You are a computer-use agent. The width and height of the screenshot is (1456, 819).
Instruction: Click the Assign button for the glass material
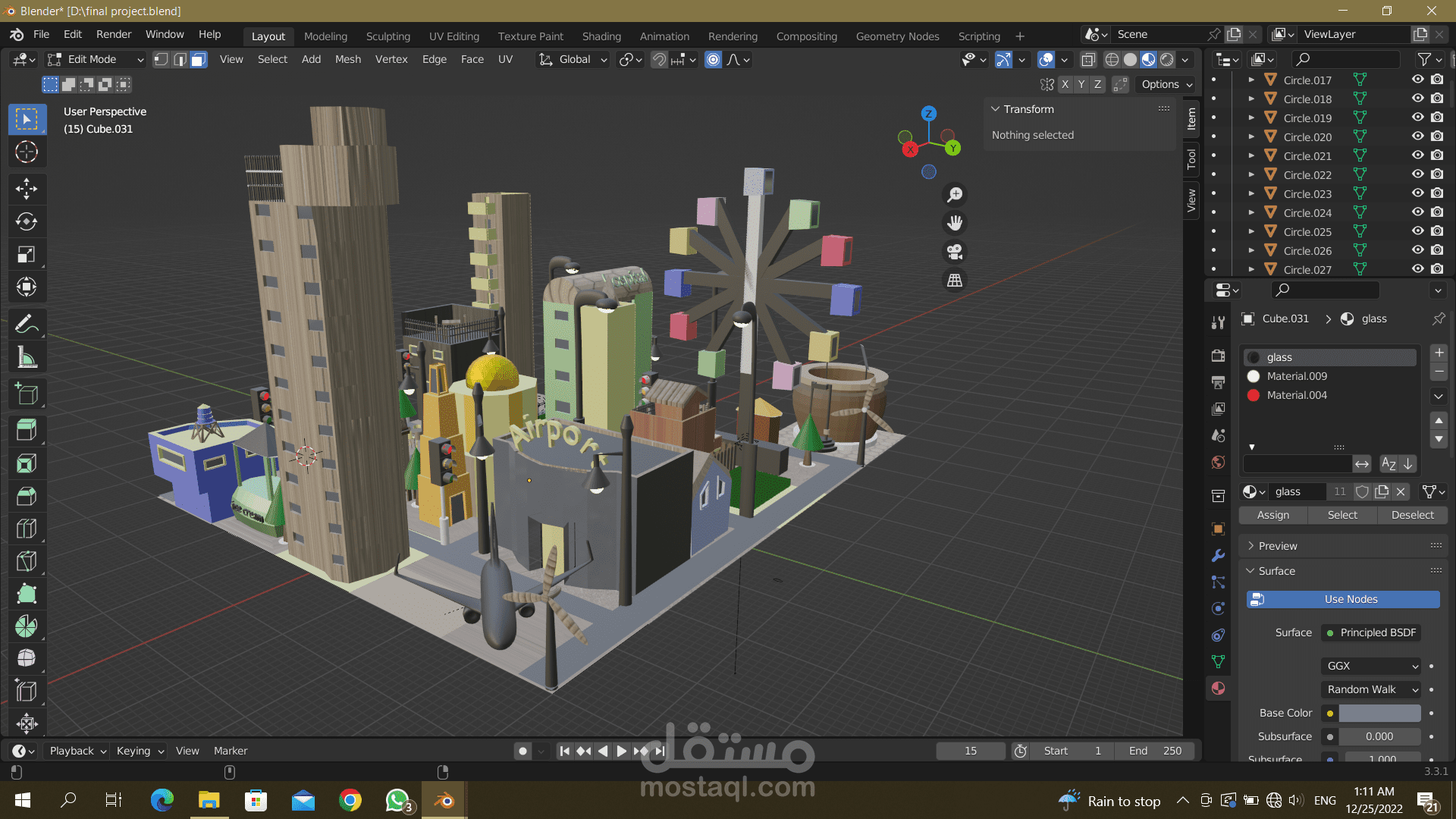click(x=1272, y=515)
